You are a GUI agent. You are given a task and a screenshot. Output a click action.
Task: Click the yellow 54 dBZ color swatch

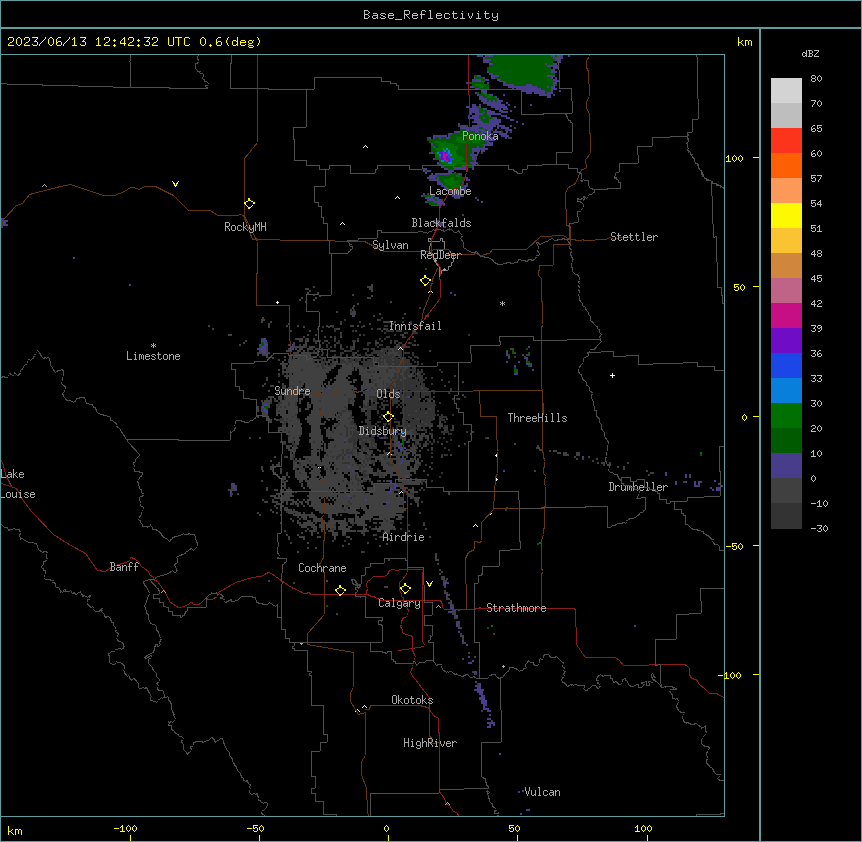point(786,215)
